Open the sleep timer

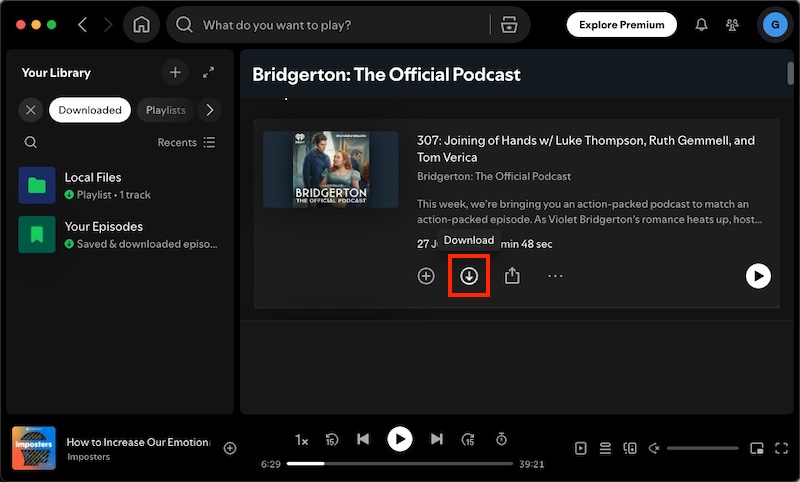[502, 439]
